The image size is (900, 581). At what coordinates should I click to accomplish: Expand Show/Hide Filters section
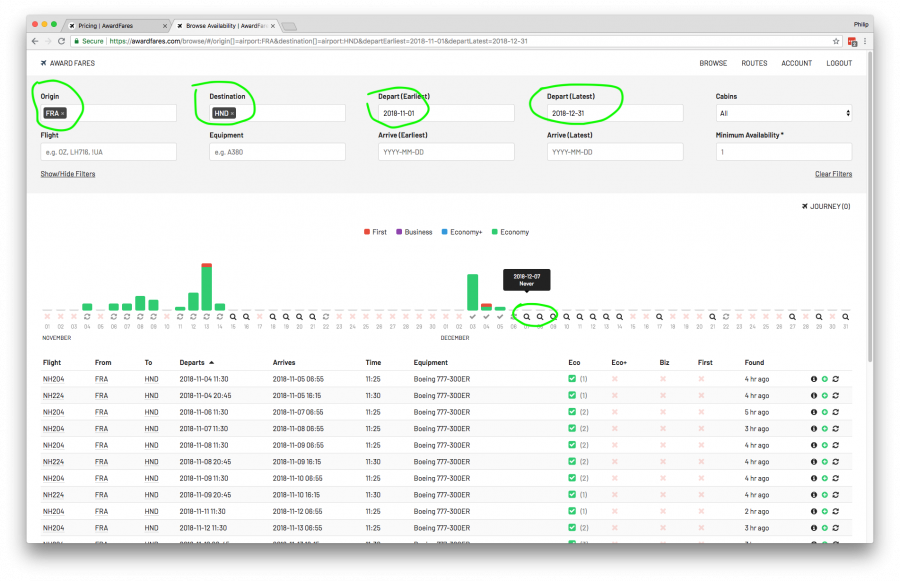point(68,174)
